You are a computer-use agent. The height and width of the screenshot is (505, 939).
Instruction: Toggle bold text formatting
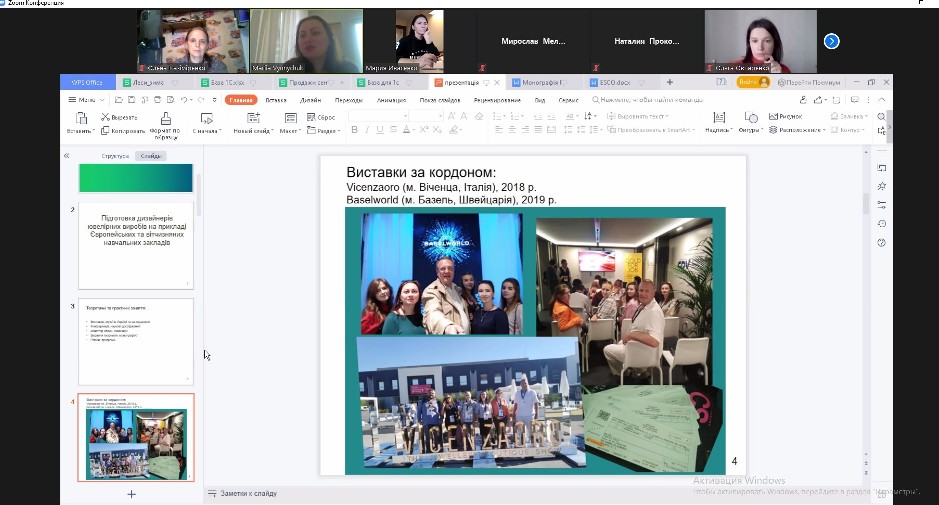point(354,130)
